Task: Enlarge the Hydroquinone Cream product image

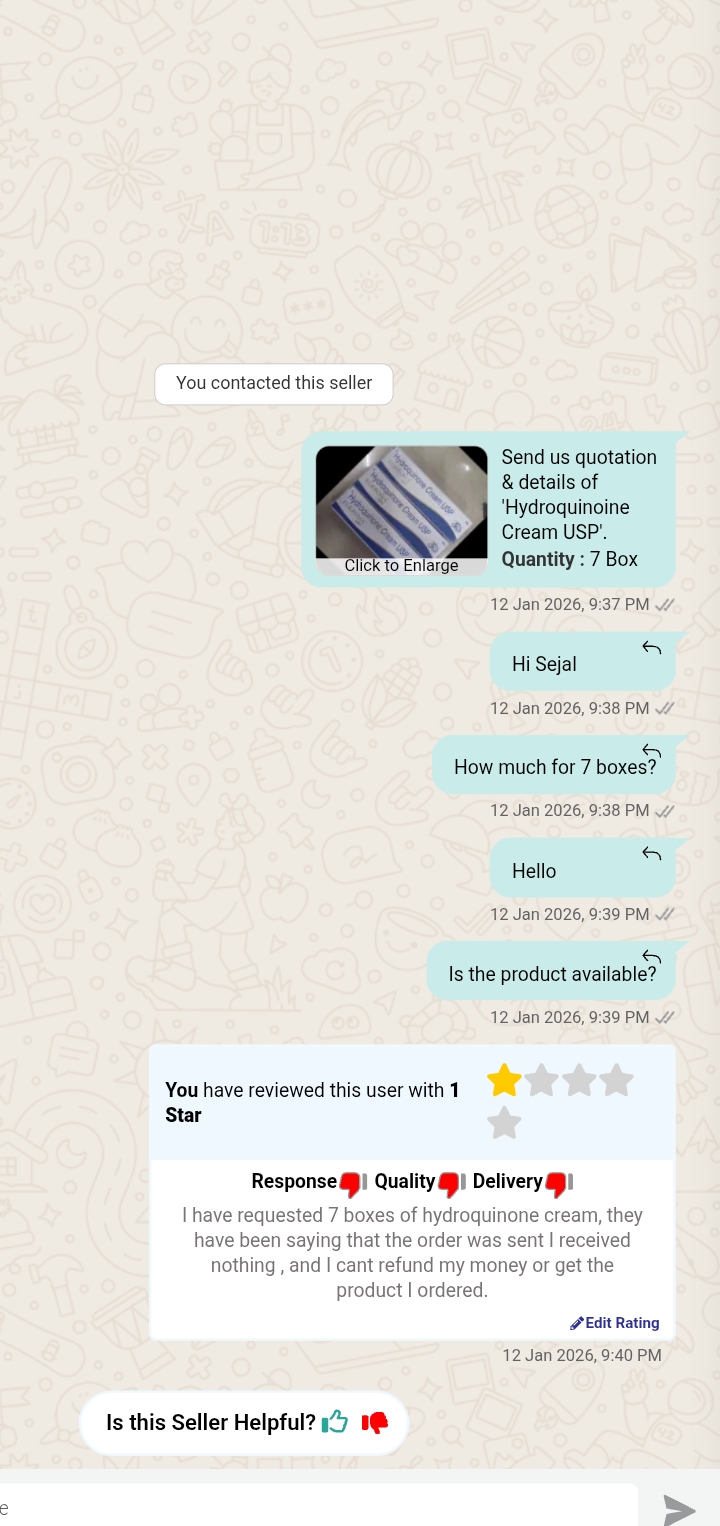Action: (x=402, y=502)
